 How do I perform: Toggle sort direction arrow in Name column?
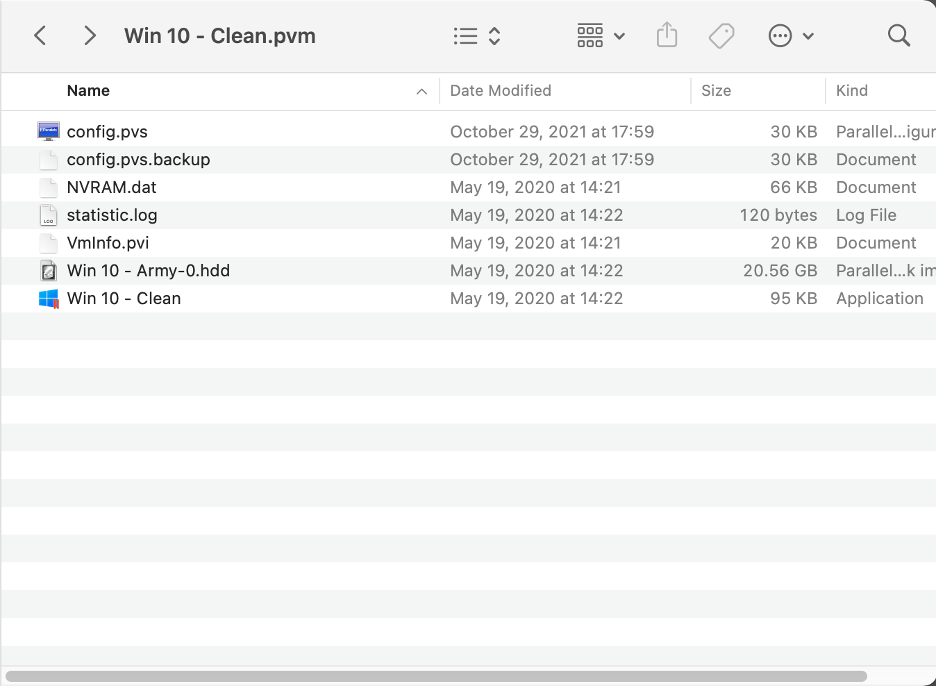(421, 91)
